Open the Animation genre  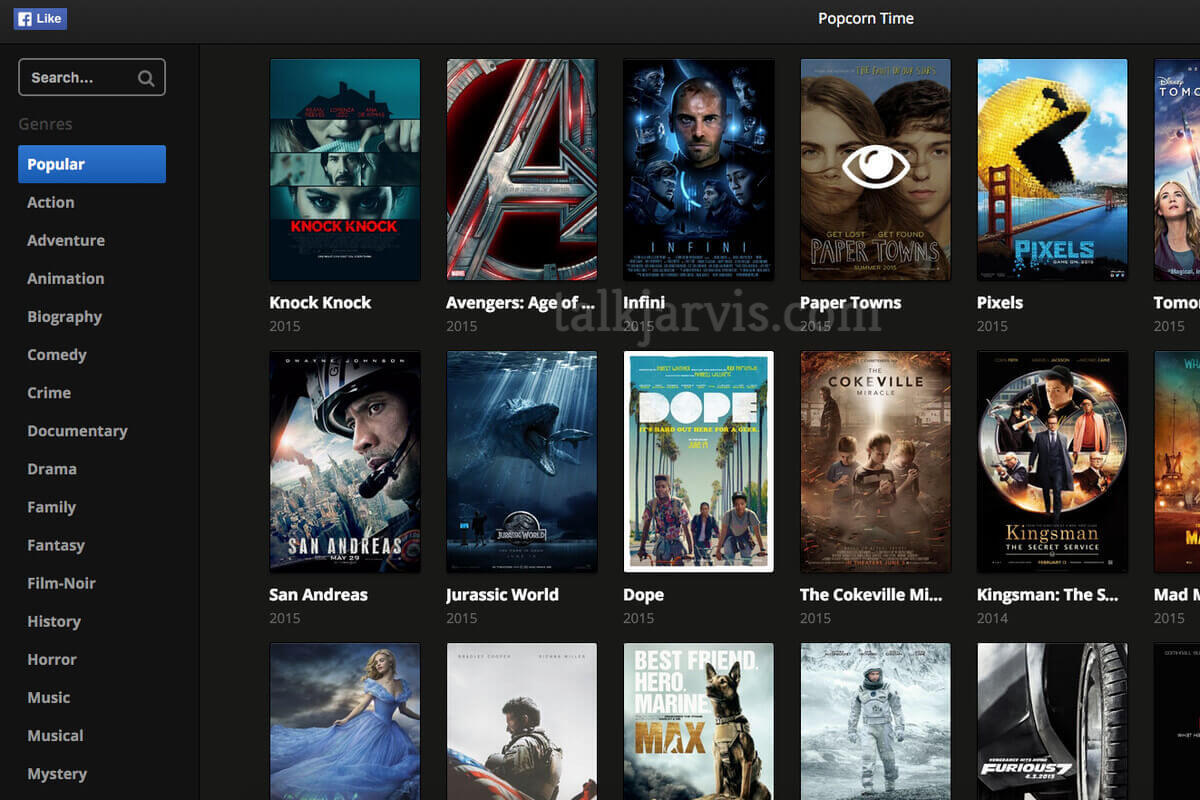(66, 278)
